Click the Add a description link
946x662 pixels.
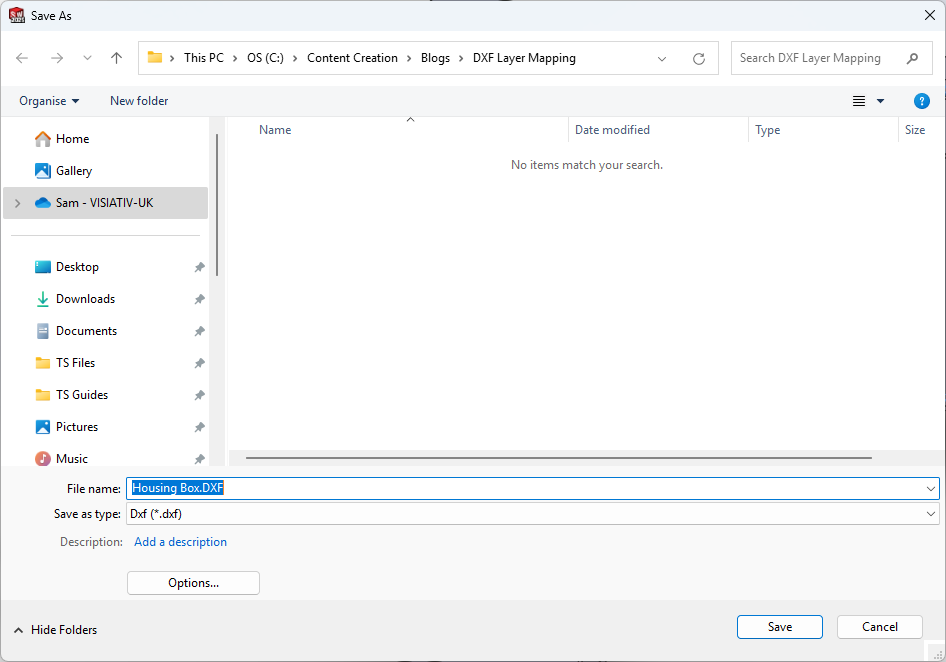[180, 541]
